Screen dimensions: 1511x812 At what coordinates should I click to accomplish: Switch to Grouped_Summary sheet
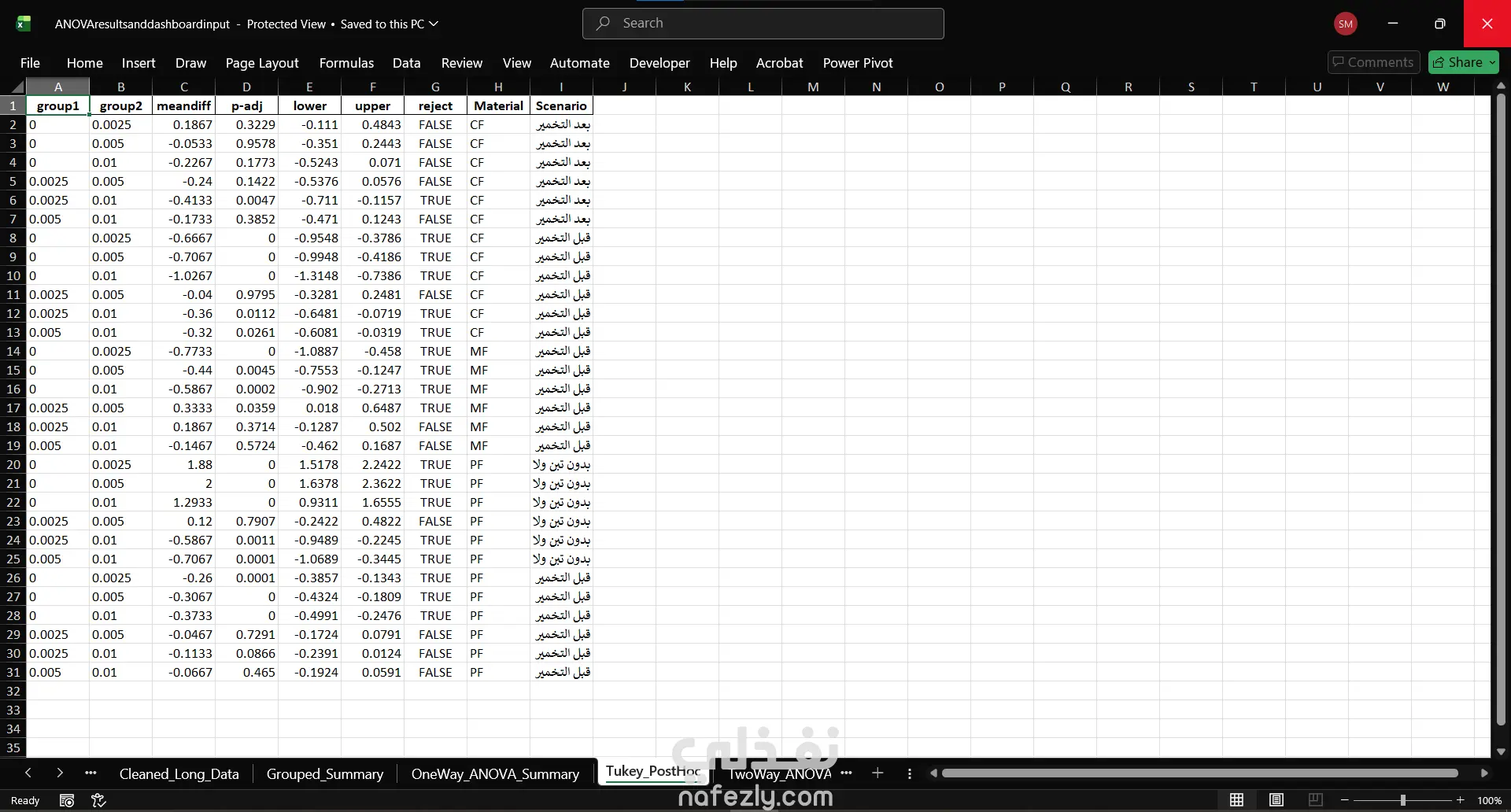tap(325, 773)
